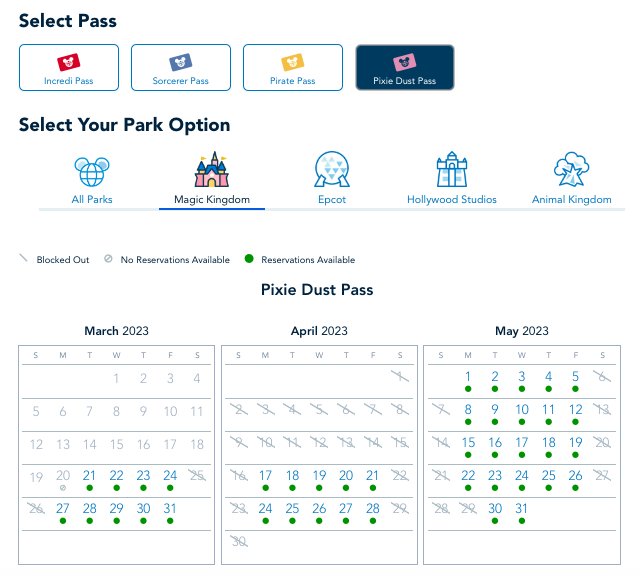Click the Blocked Out slash legend icon

[23, 258]
